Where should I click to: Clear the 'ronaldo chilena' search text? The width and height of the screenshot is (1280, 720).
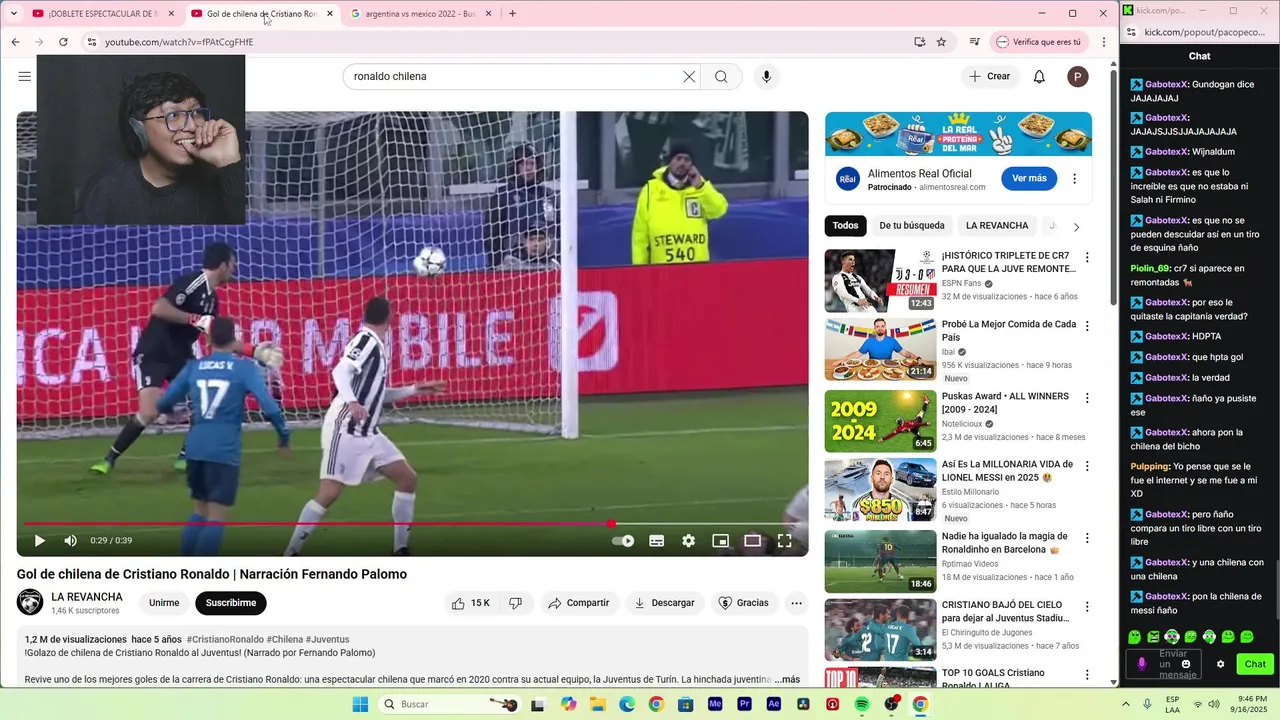[689, 77]
